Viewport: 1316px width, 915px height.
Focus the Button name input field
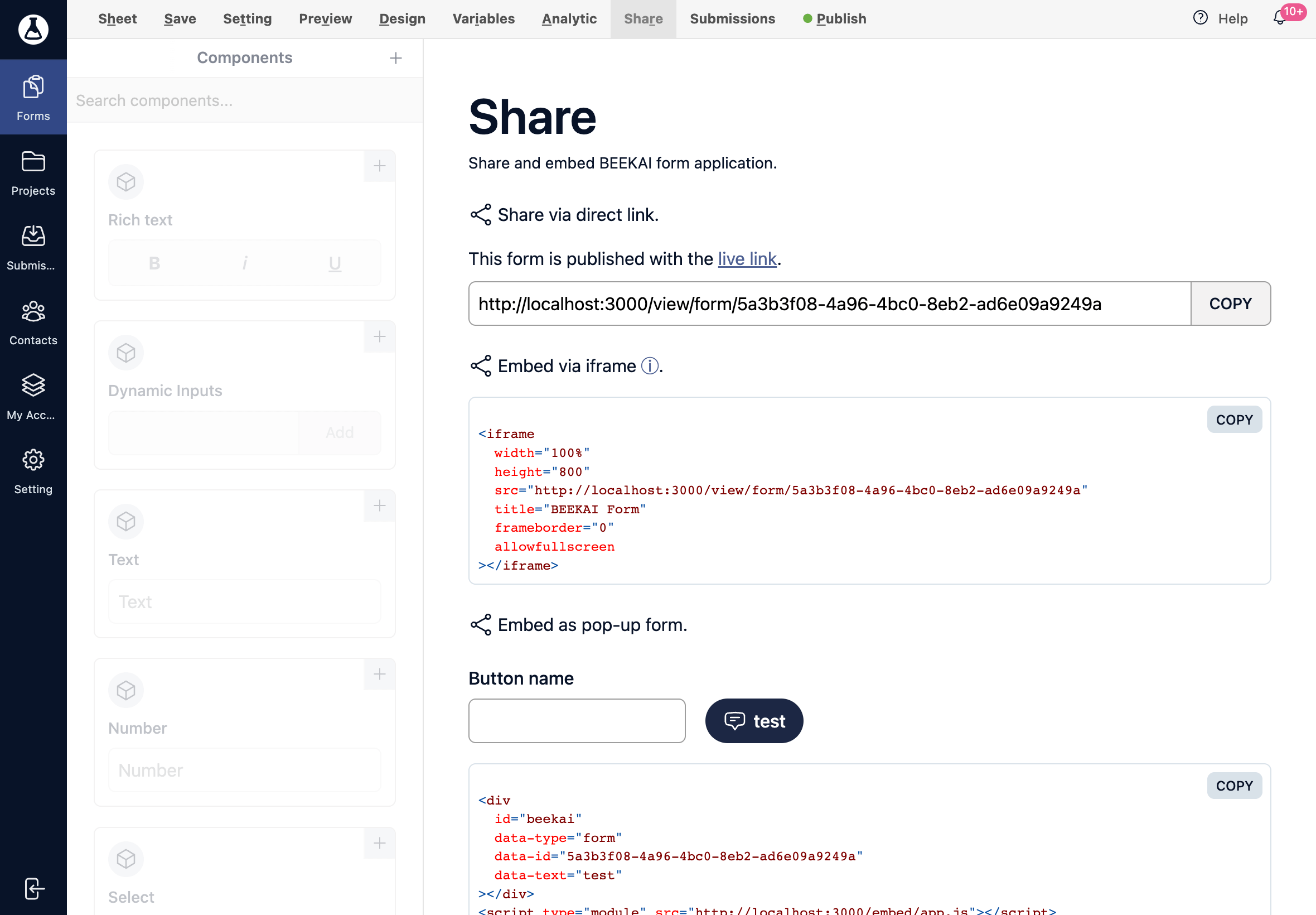[x=577, y=721]
